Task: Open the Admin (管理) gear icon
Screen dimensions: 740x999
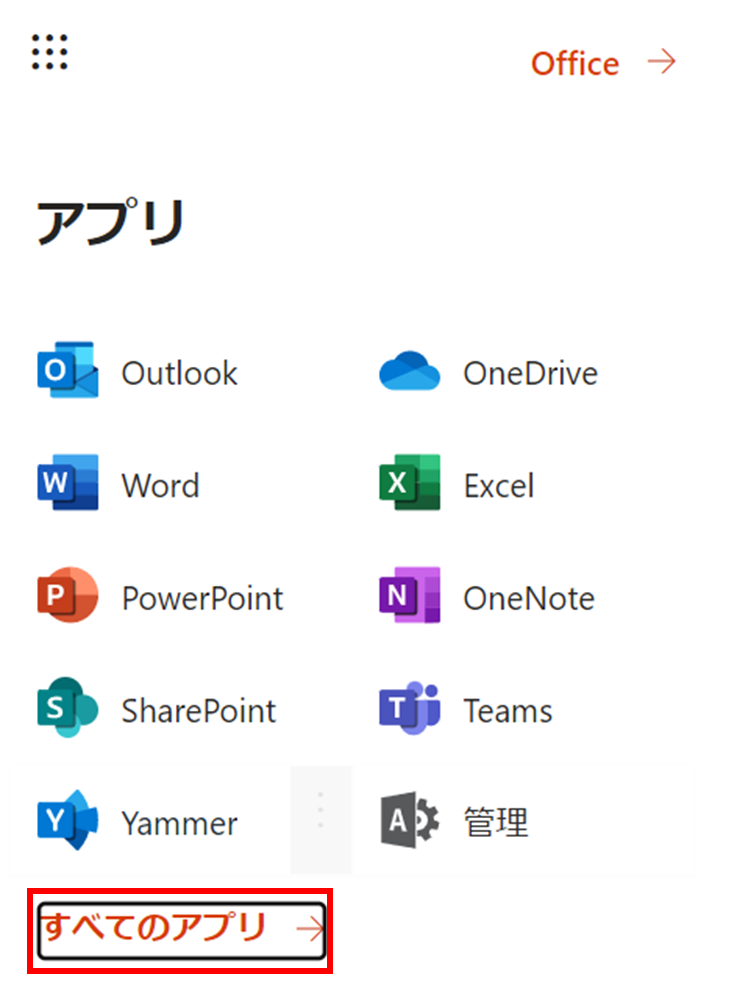Action: (x=409, y=820)
